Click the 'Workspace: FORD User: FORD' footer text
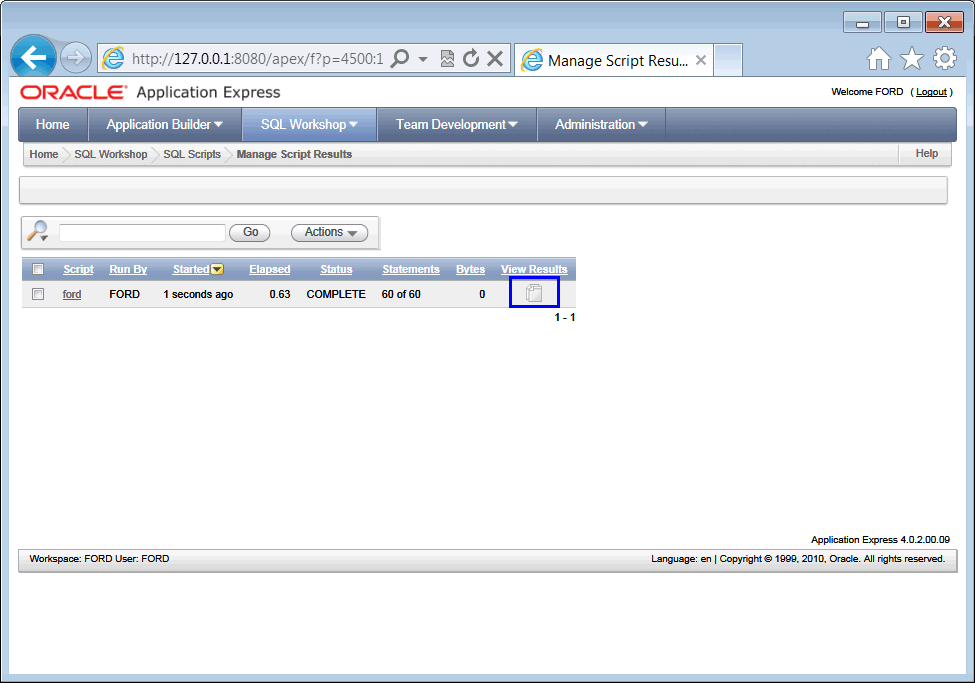 [x=99, y=559]
